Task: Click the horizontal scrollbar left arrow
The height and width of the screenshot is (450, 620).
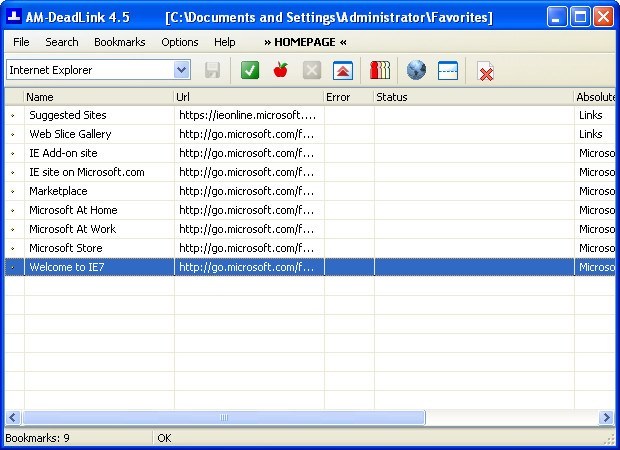Action: (x=13, y=417)
